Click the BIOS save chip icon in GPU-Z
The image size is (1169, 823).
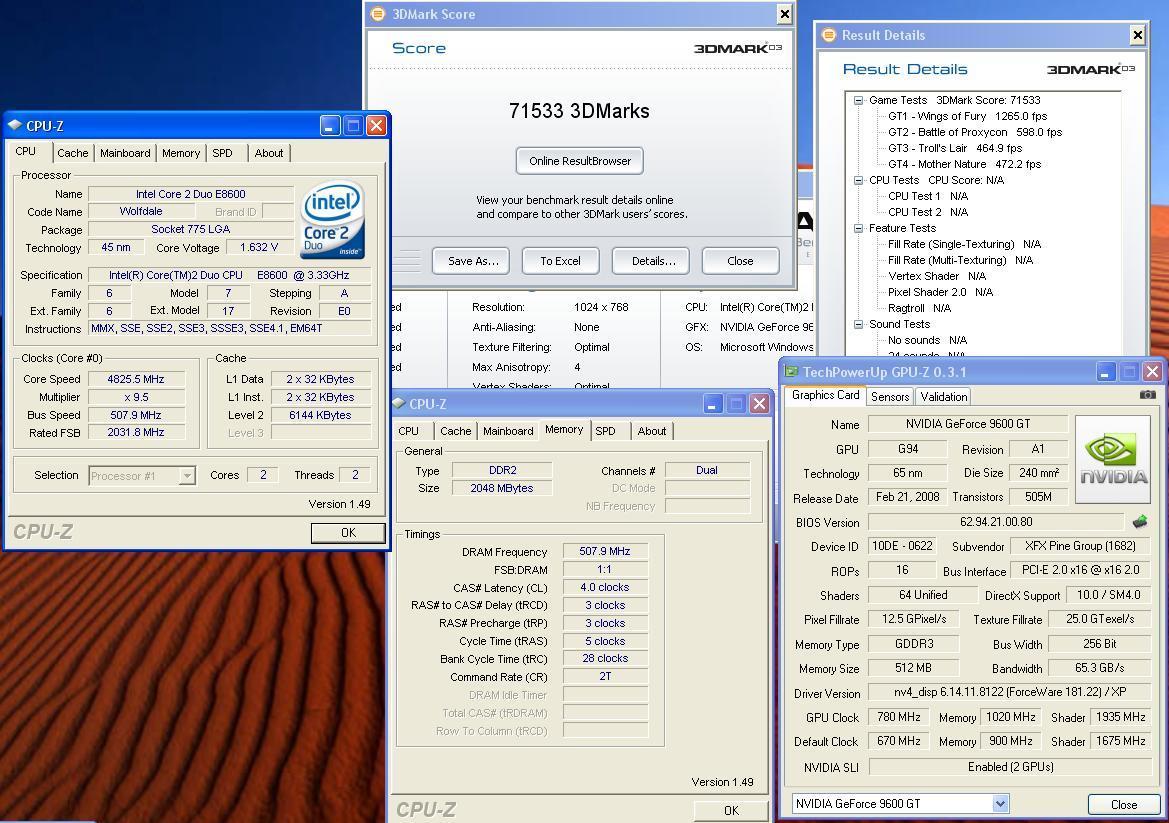coord(1140,521)
